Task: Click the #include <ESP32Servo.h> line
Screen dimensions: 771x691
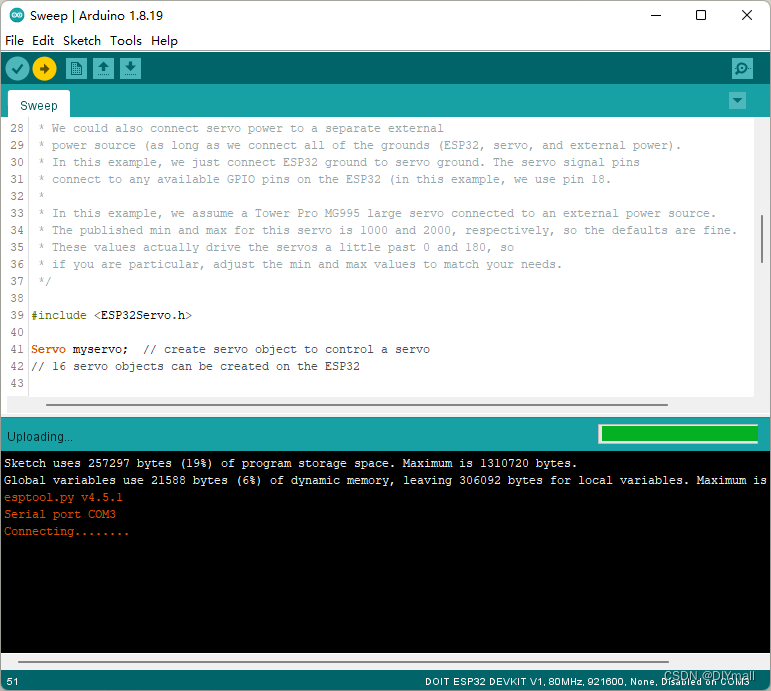Action: pos(112,315)
